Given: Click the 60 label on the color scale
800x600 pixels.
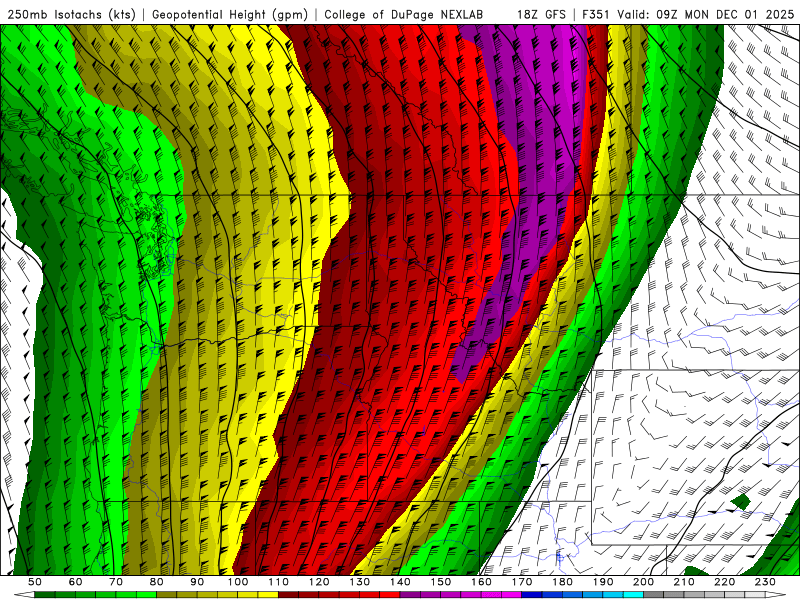Looking at the screenshot, I should (75, 582).
